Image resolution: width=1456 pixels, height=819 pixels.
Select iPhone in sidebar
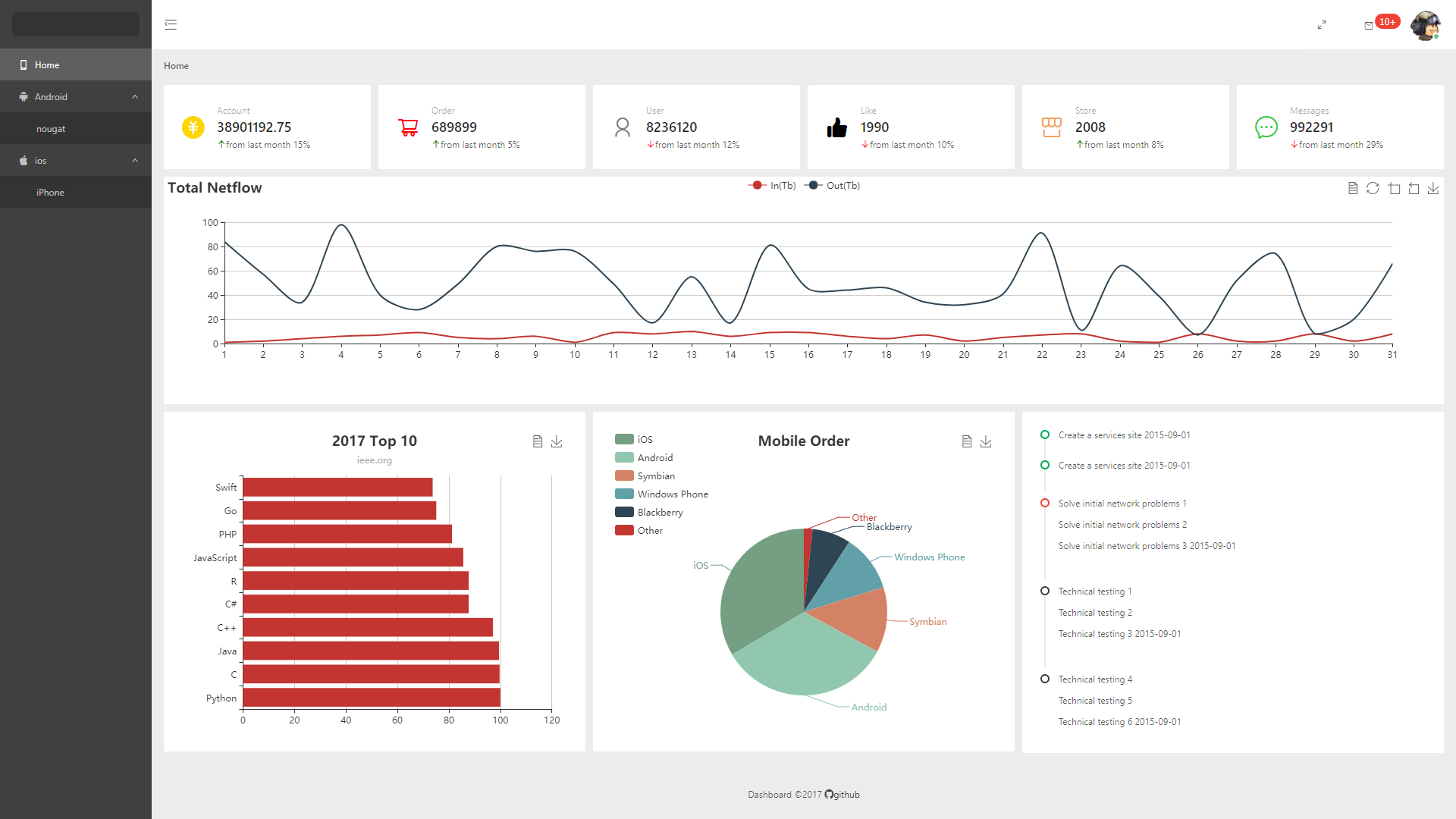pyautogui.click(x=50, y=193)
